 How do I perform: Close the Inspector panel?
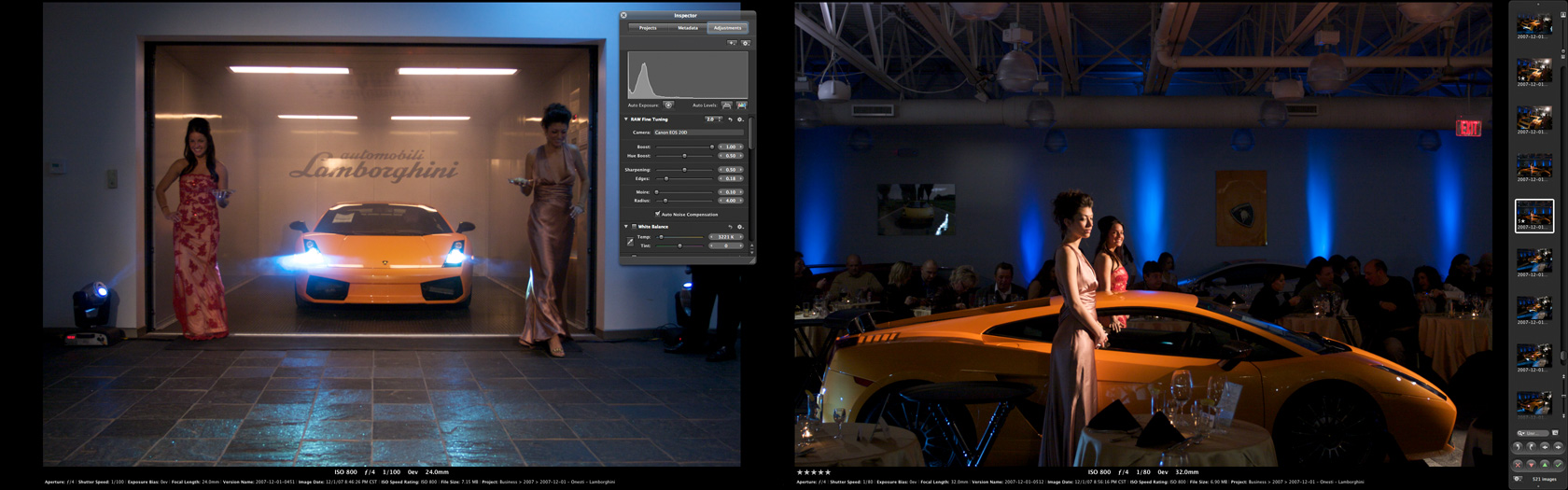coord(624,15)
